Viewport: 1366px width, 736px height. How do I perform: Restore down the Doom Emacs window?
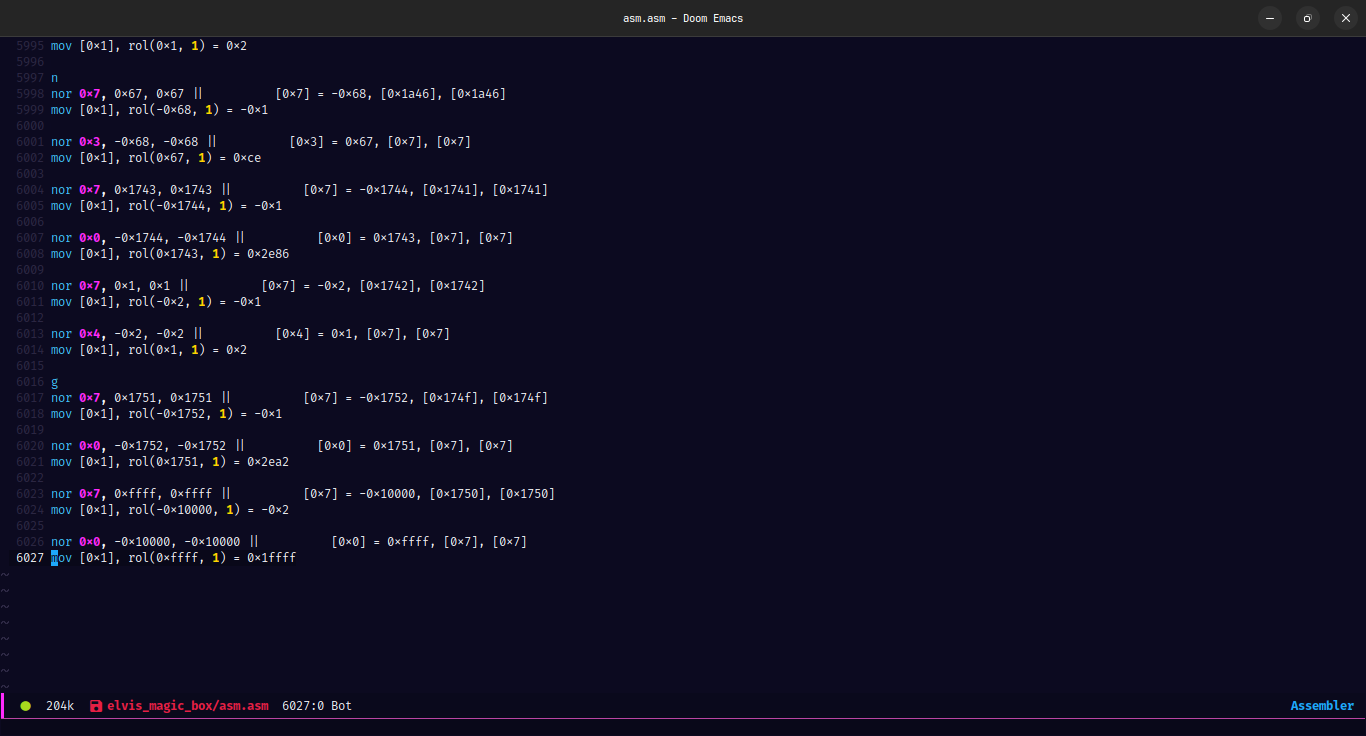1307,18
